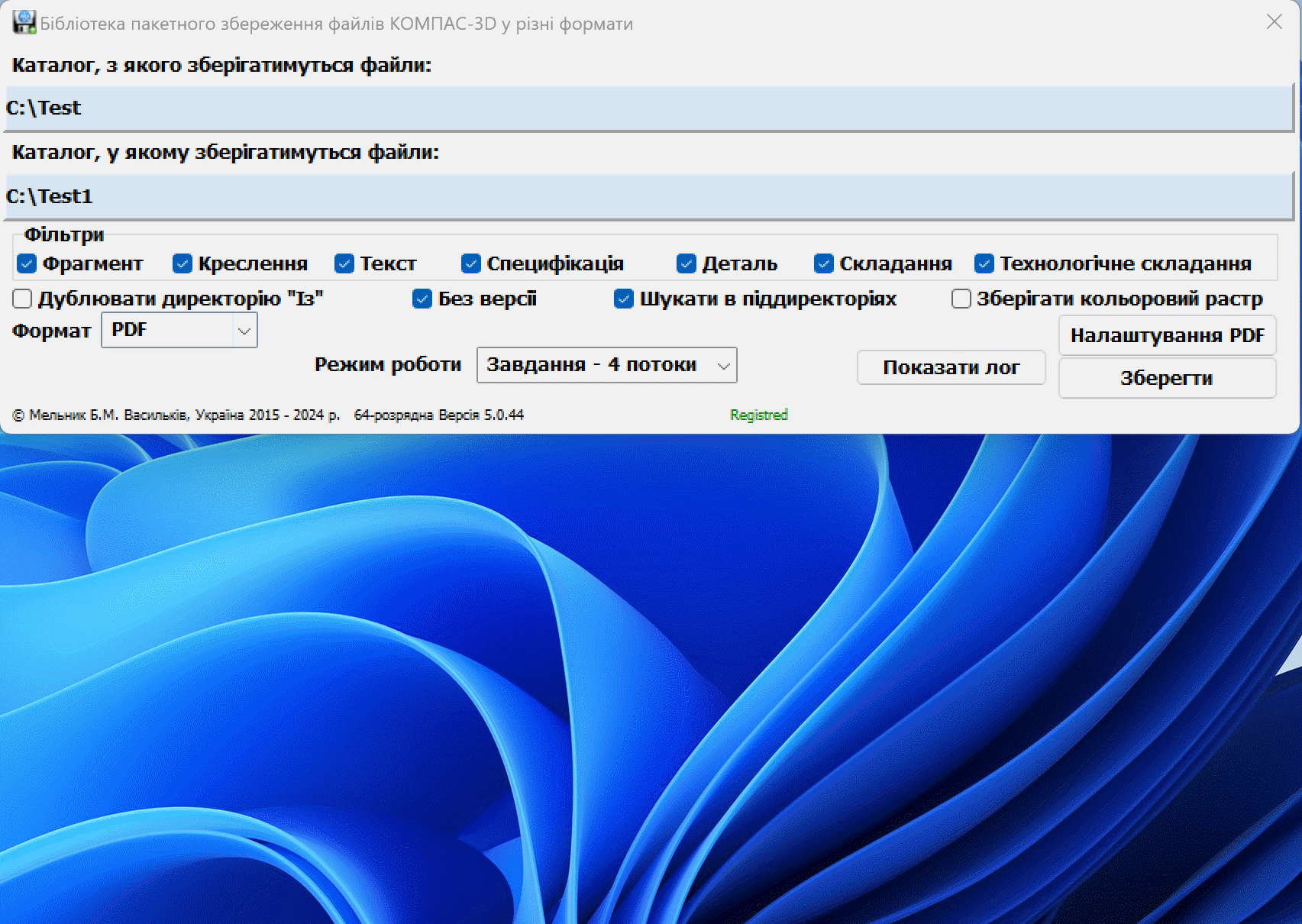Enable Зберігати кольоровий растр checkbox
This screenshot has width=1302, height=924.
click(961, 299)
